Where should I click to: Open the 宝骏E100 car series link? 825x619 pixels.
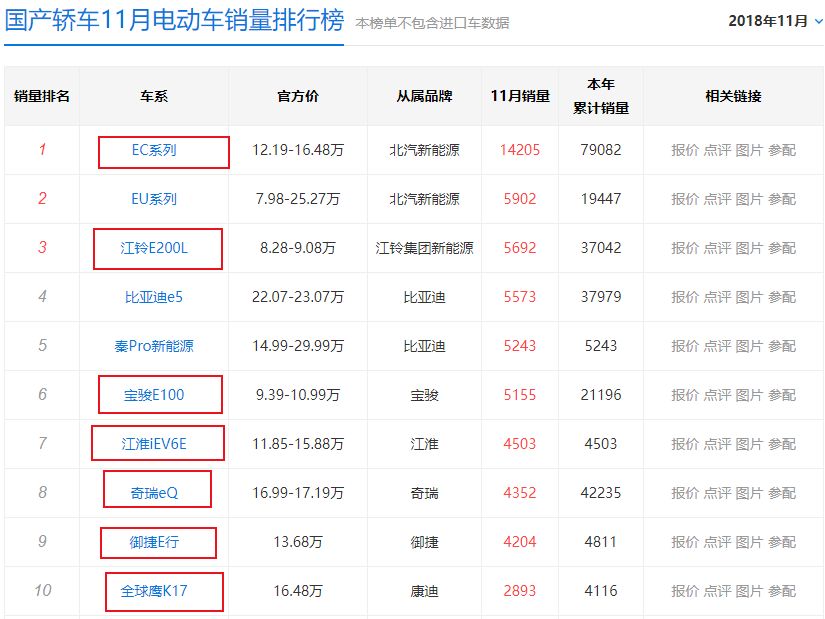[x=154, y=395]
